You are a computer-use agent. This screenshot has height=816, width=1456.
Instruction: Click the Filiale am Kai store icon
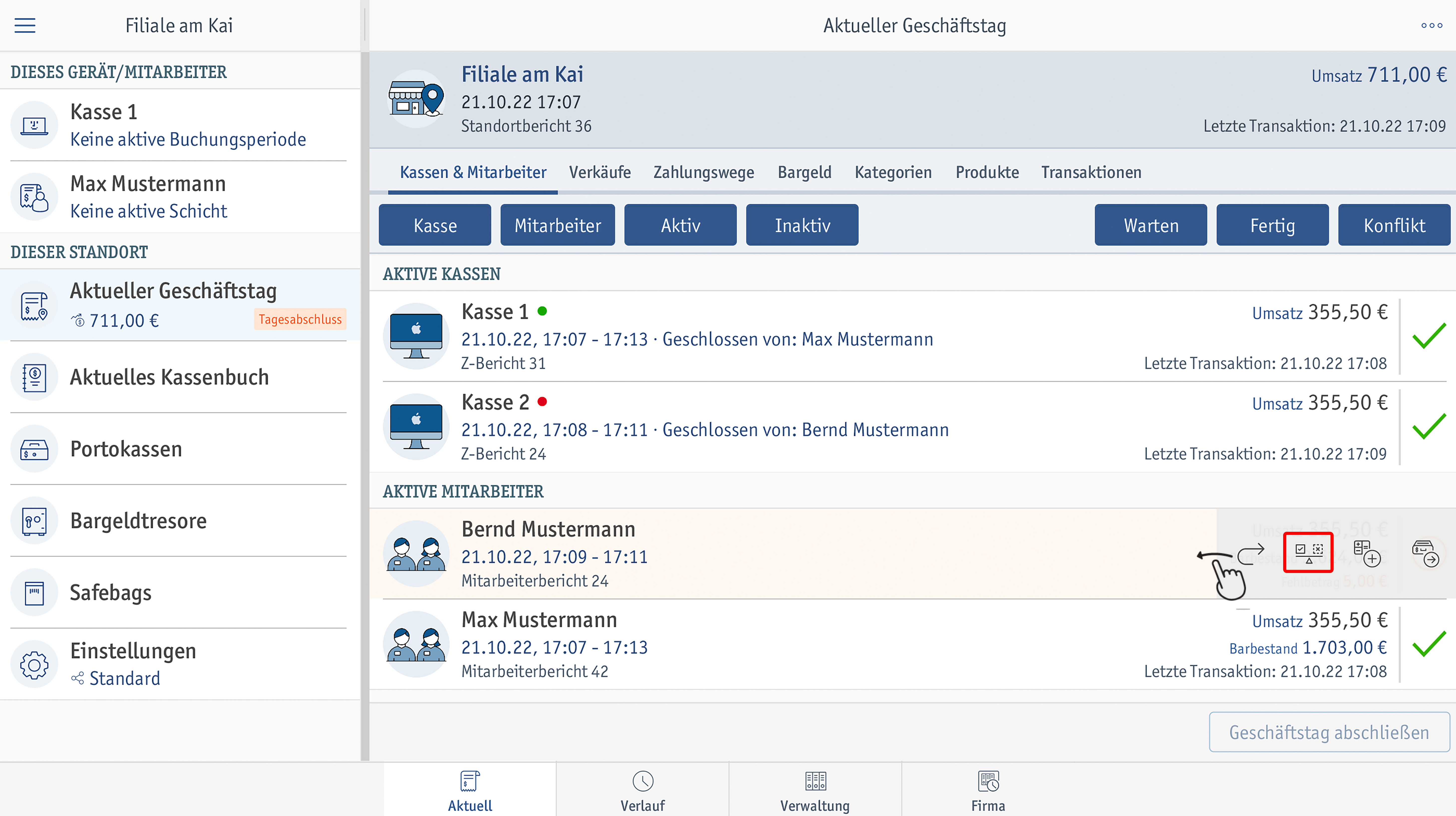(416, 99)
